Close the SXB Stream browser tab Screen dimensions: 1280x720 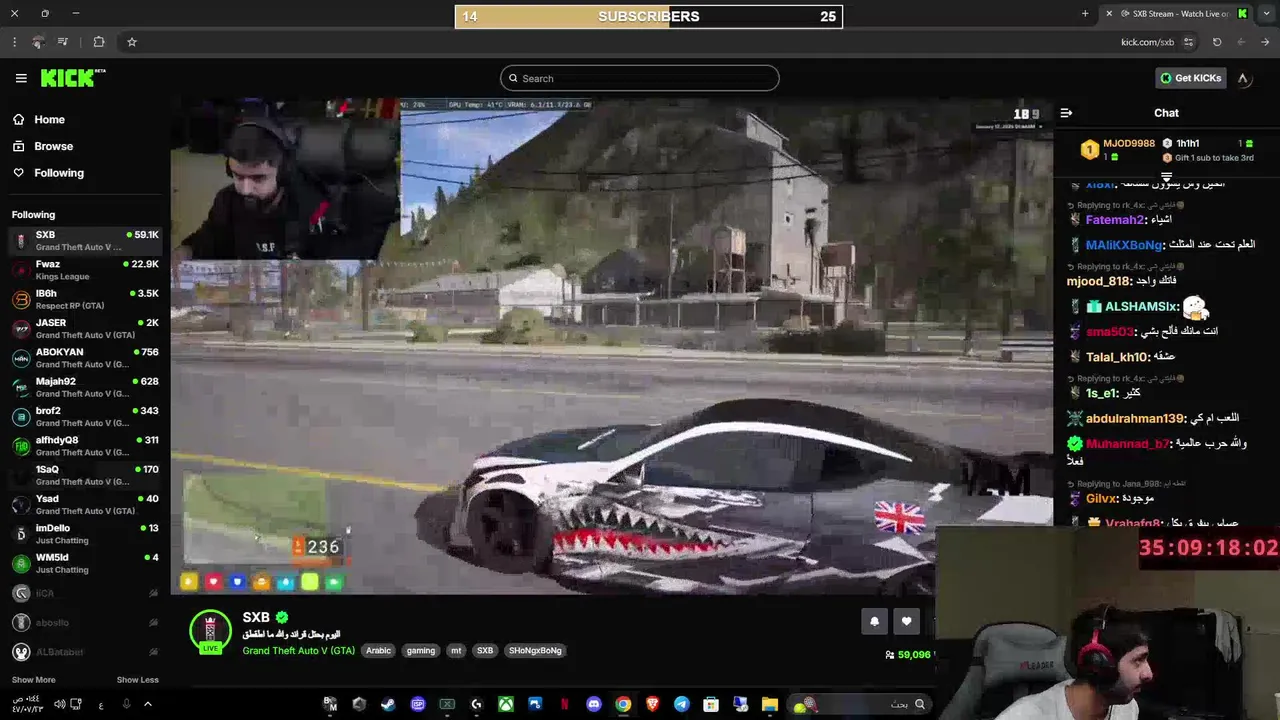1108,14
